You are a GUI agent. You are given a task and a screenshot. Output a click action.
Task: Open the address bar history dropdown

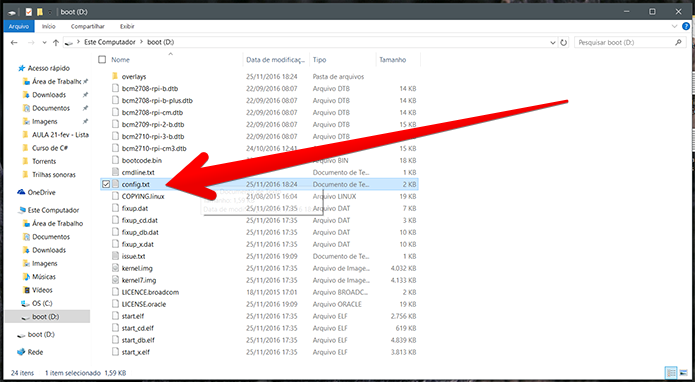click(x=553, y=43)
